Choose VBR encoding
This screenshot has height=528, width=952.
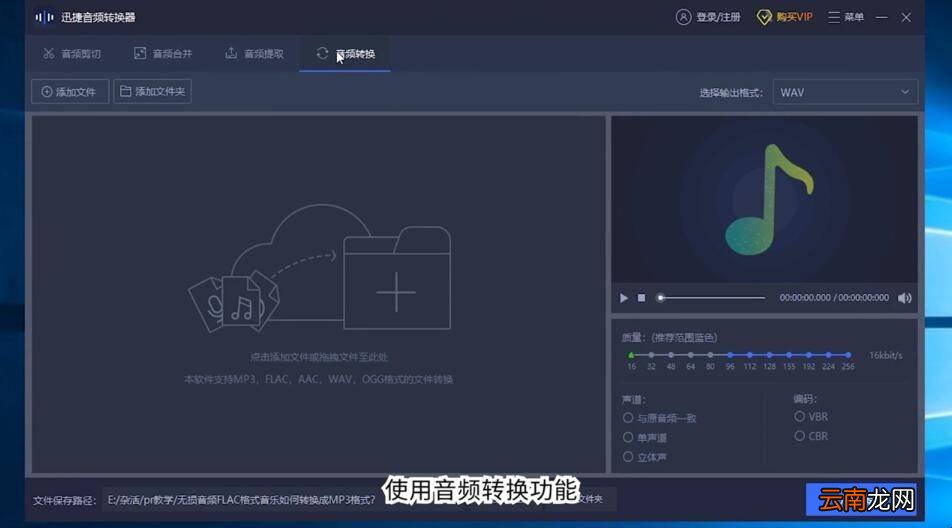pos(811,417)
